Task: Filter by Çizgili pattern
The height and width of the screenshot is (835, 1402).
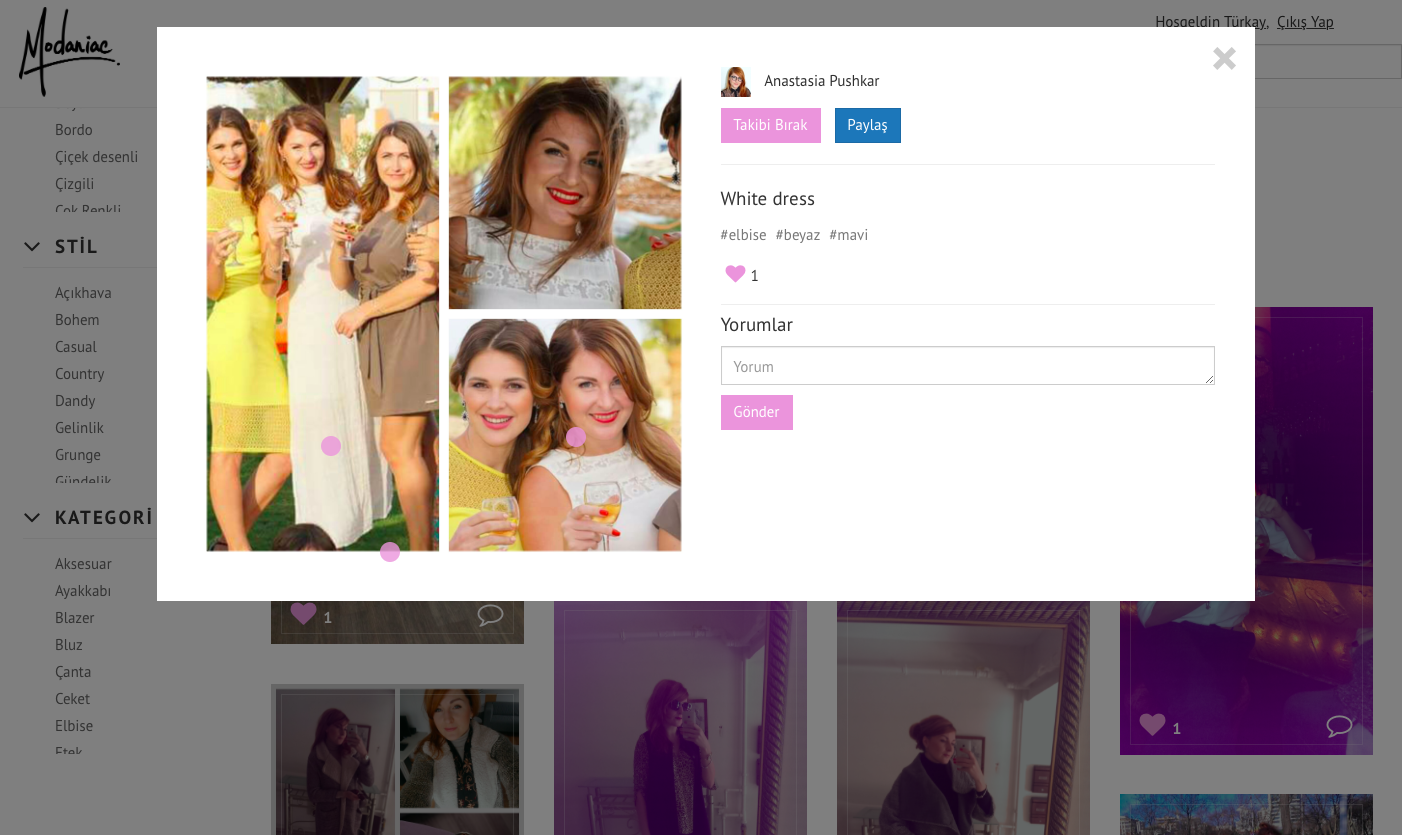Action: 75,184
